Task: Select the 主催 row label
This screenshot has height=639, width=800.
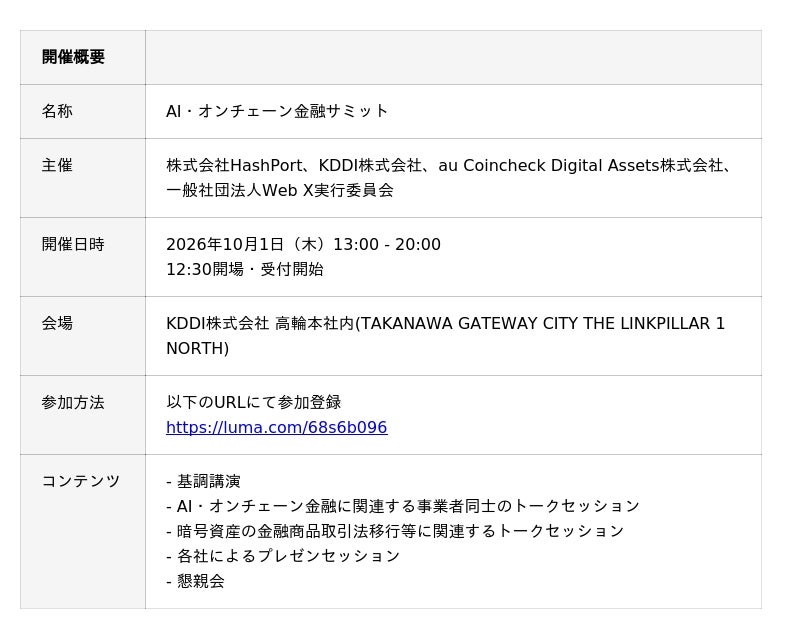Action: [x=57, y=165]
